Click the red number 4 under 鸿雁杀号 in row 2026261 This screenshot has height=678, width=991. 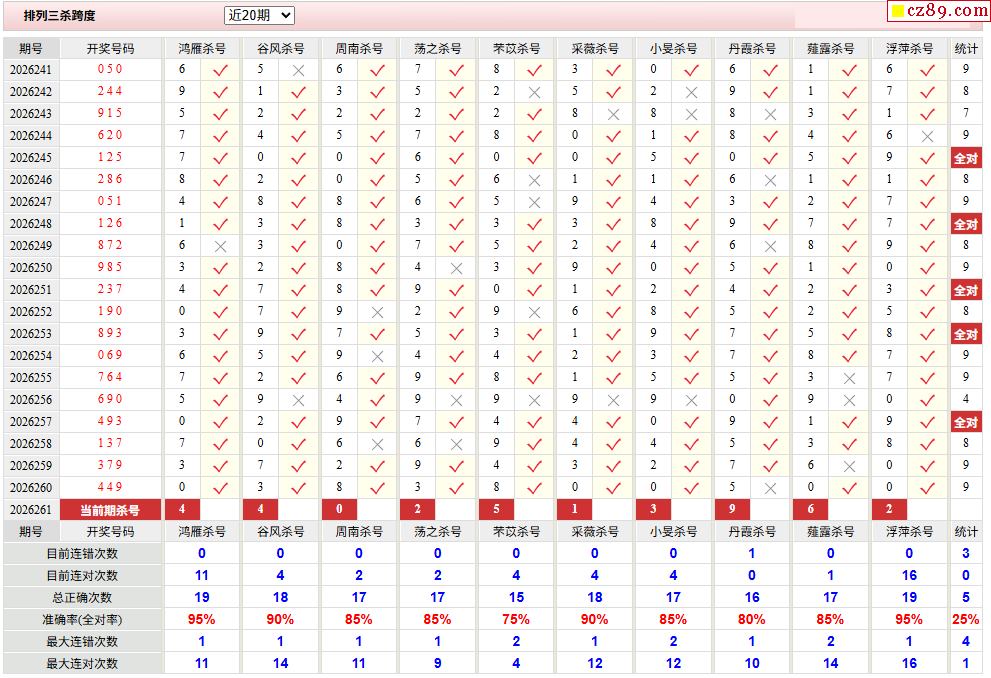[x=182, y=509]
